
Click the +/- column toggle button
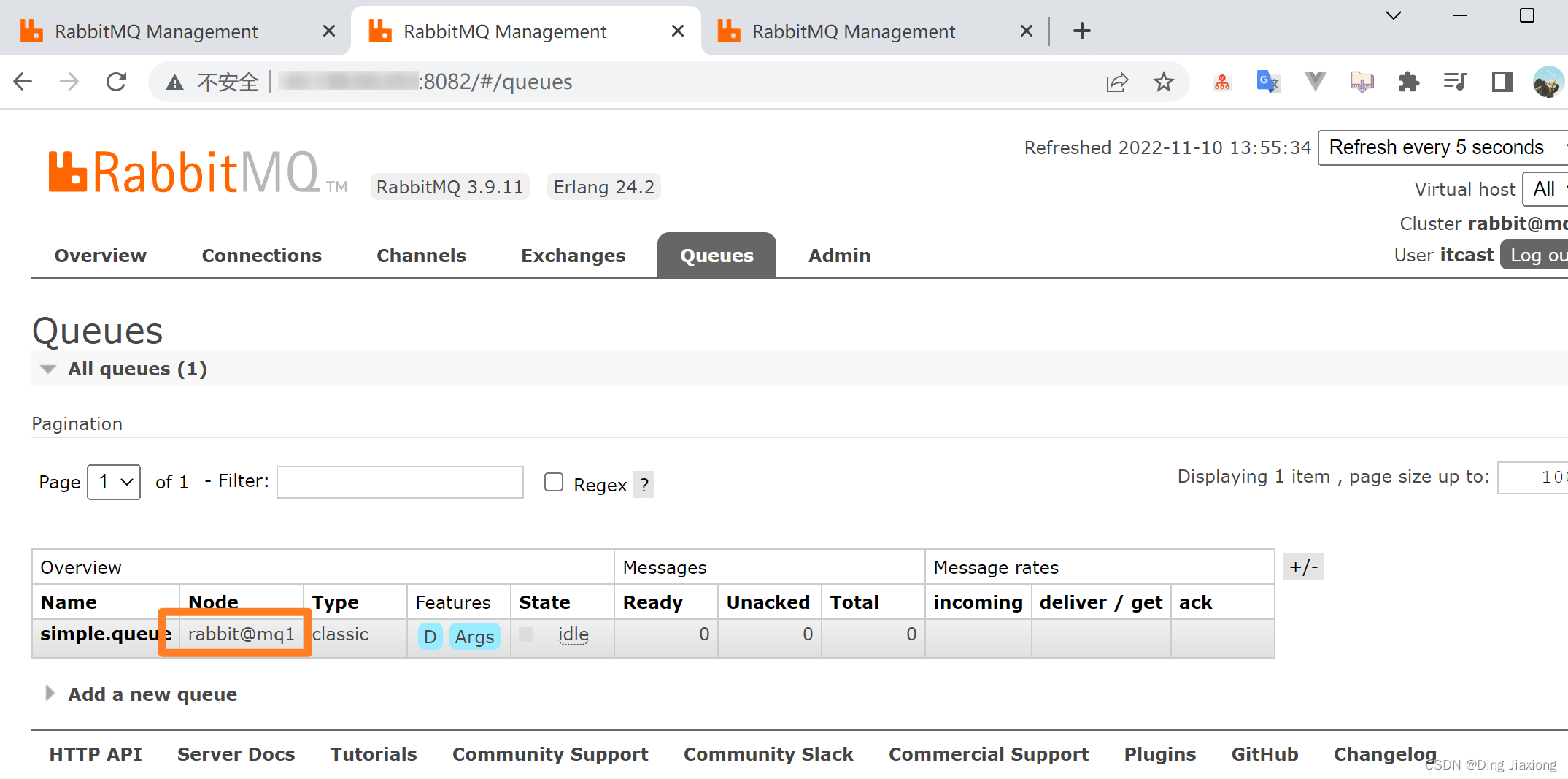(x=1303, y=567)
